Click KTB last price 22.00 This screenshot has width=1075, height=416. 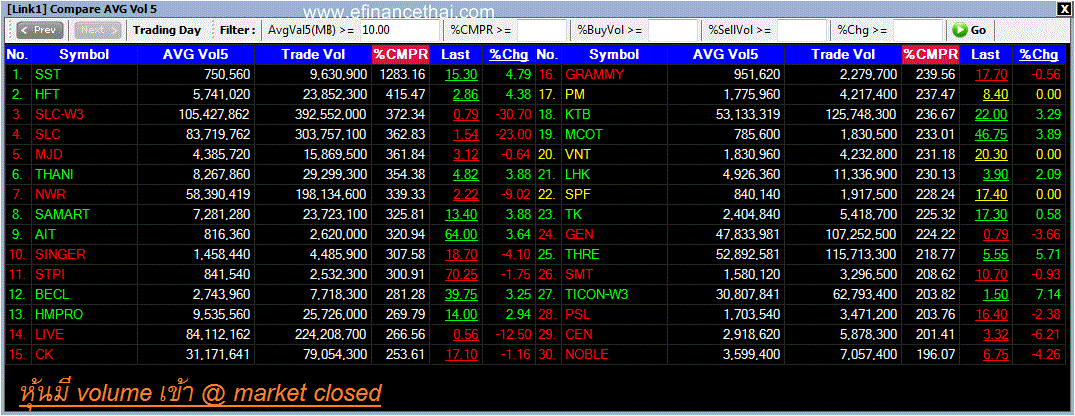(991, 114)
